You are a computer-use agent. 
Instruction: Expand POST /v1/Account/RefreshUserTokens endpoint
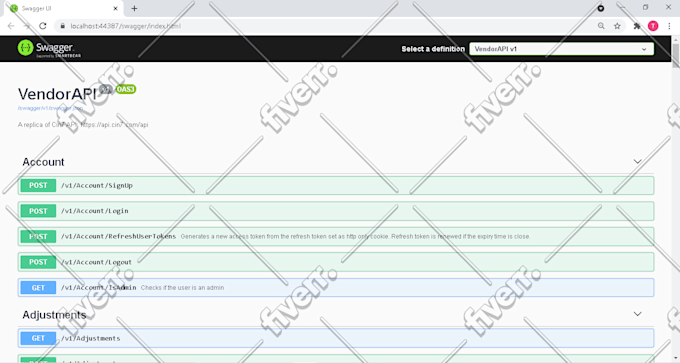click(x=336, y=236)
